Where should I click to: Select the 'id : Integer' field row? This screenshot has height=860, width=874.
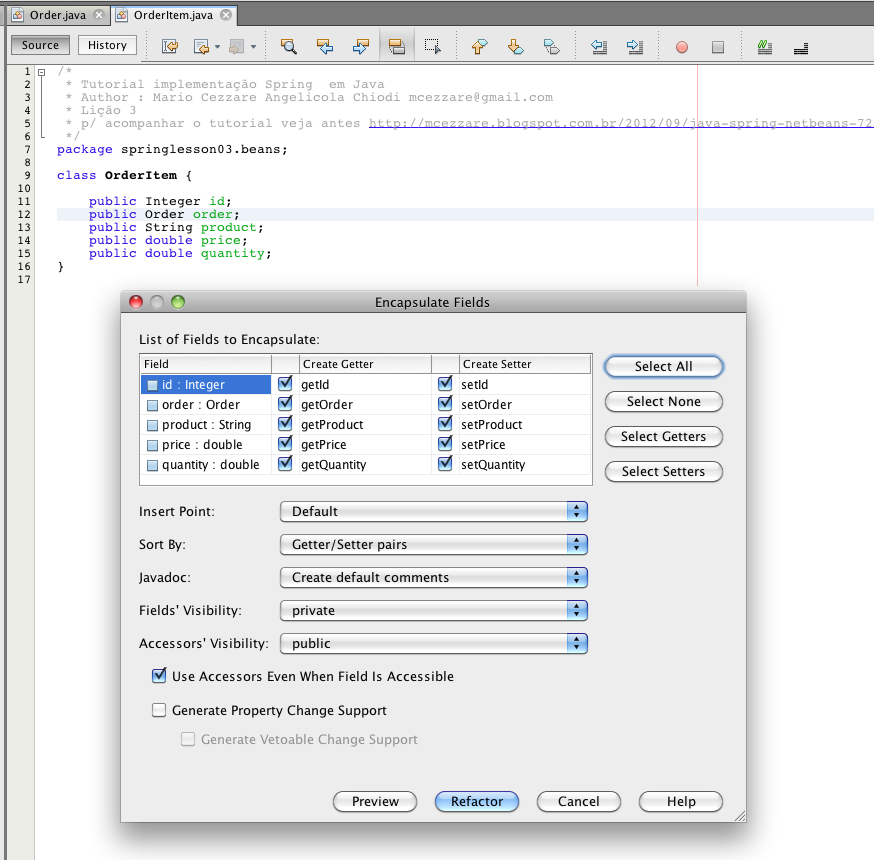(206, 385)
